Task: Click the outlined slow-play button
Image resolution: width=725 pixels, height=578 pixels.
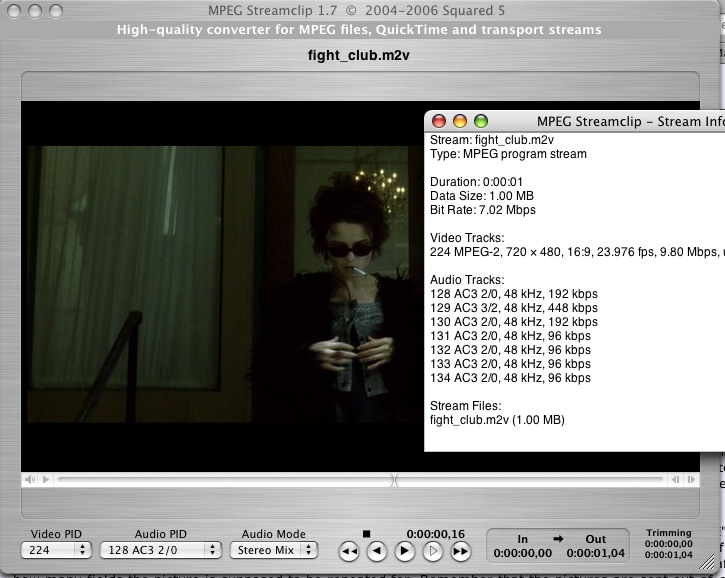Action: point(433,551)
